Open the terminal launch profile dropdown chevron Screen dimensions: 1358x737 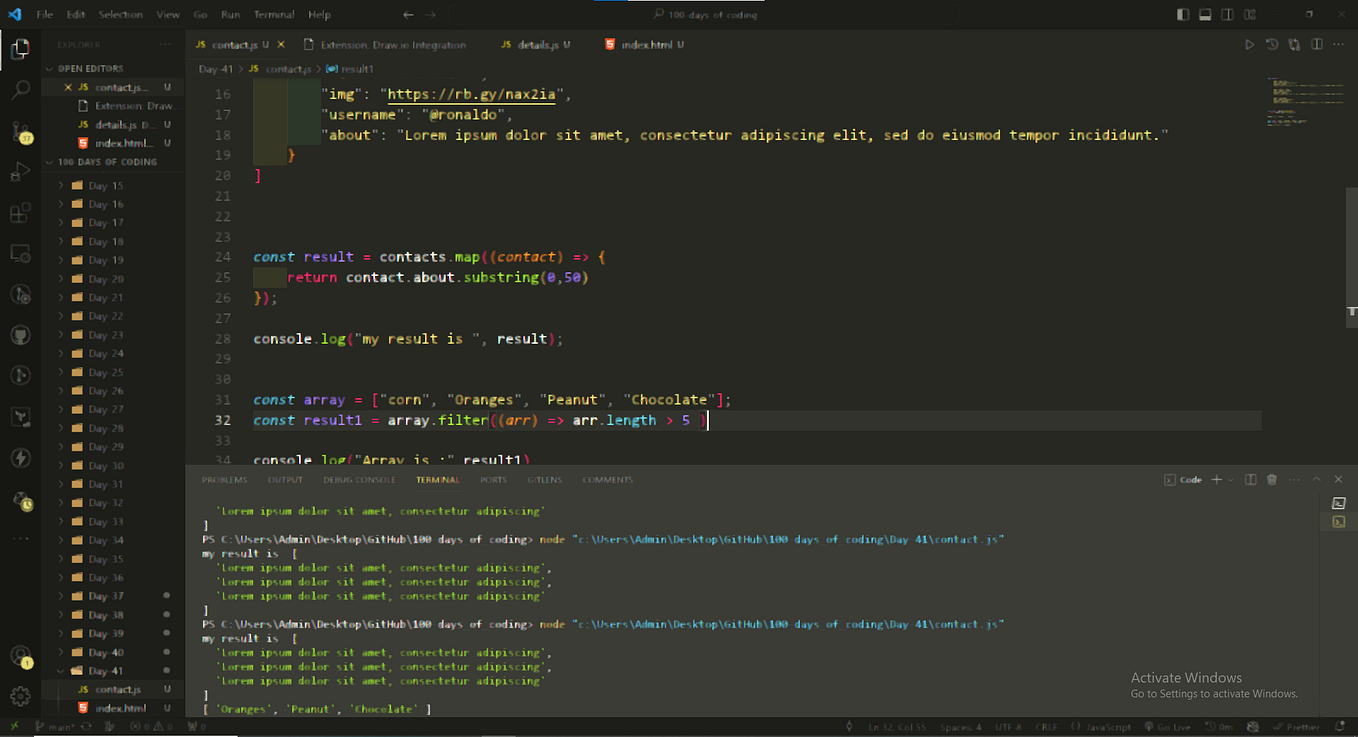click(x=1230, y=479)
